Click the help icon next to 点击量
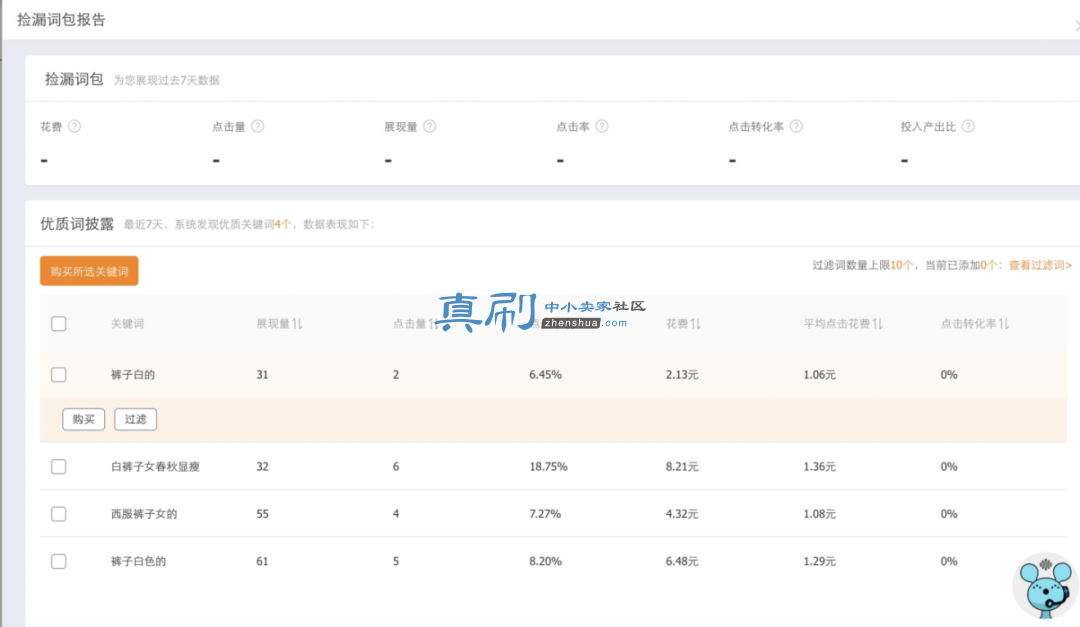The height and width of the screenshot is (627, 1080). [x=258, y=126]
